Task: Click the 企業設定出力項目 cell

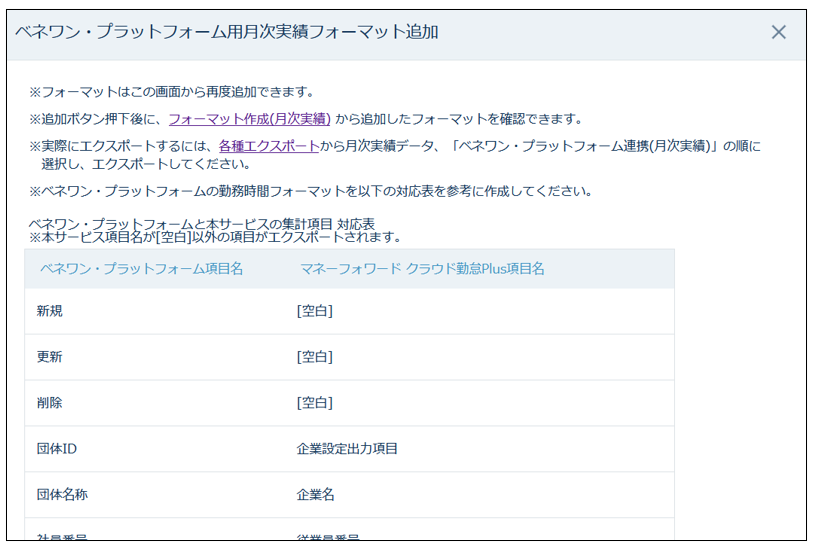Action: [347, 449]
